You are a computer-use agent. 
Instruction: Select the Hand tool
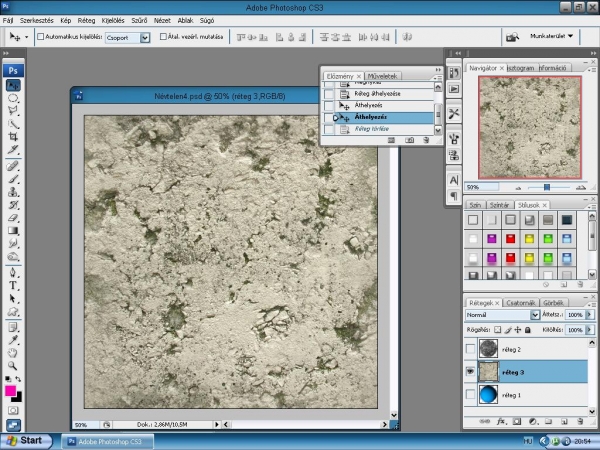pos(13,353)
